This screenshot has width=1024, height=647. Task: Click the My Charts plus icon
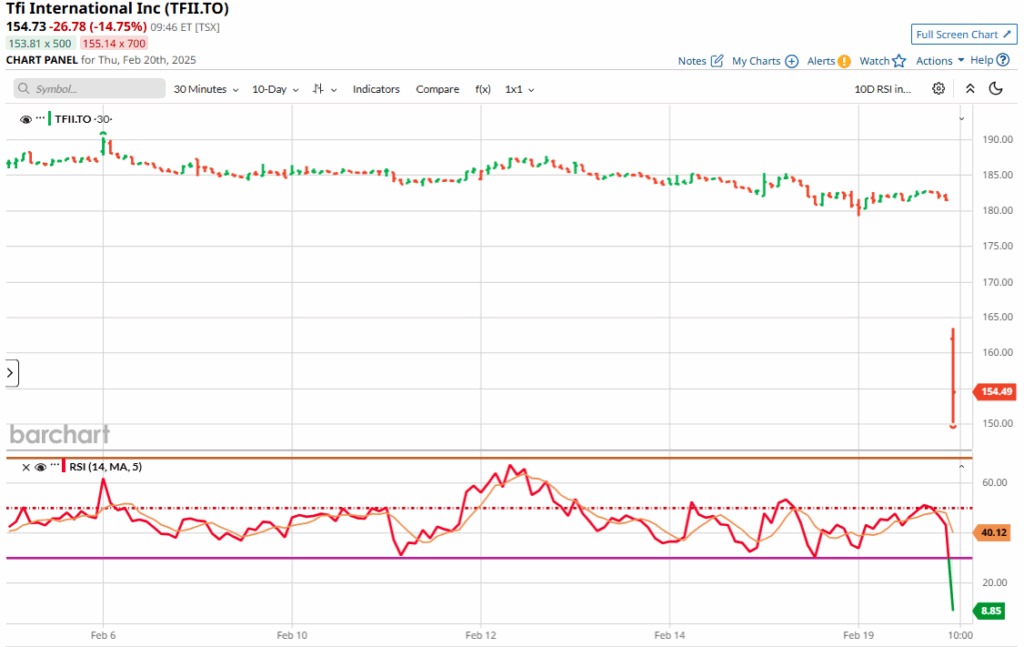[x=791, y=61]
